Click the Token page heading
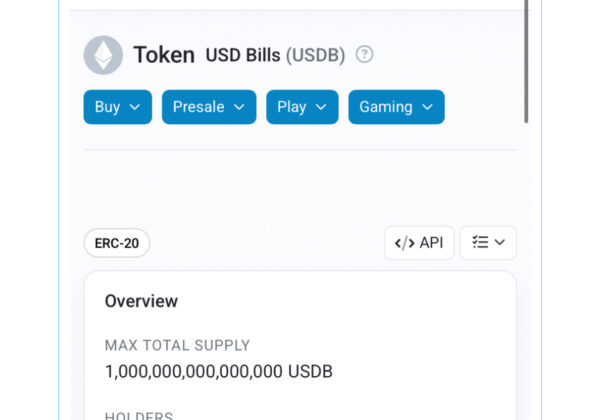The height and width of the screenshot is (420, 600). [x=164, y=55]
